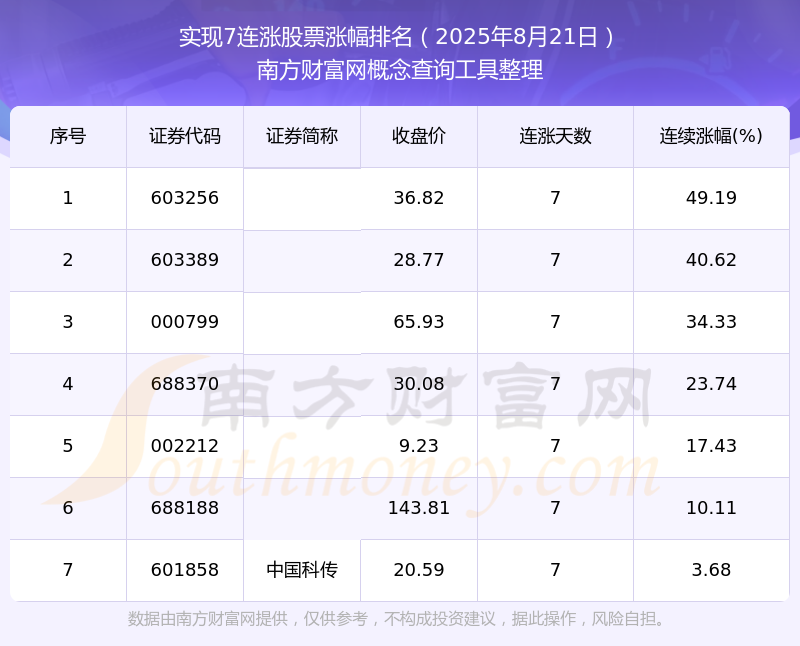The width and height of the screenshot is (800, 646).
Task: Click stock name 中国科传
Action: click(x=302, y=570)
